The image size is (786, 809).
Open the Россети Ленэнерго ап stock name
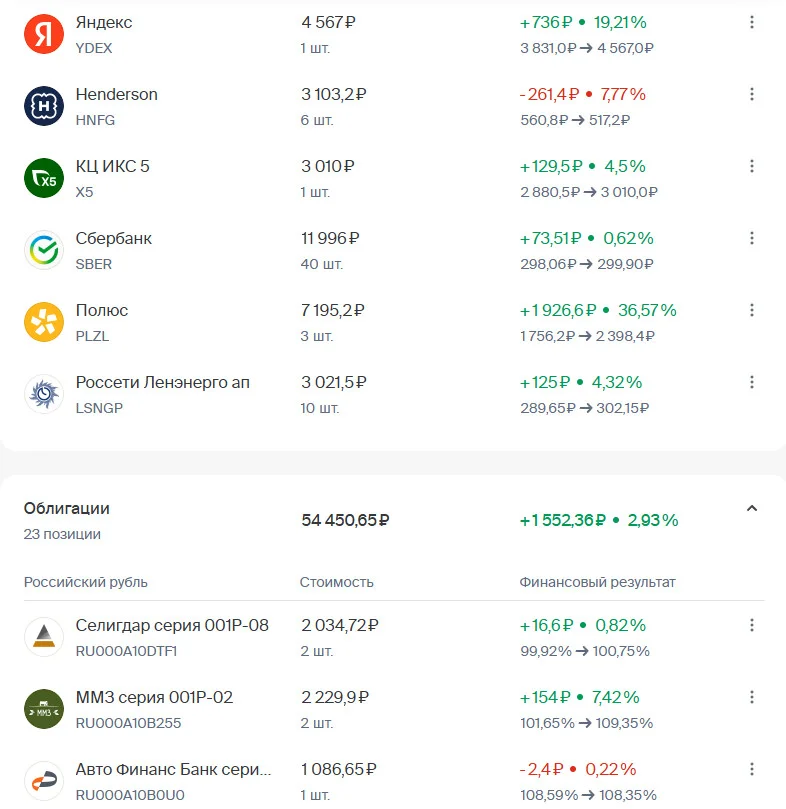pos(163,382)
